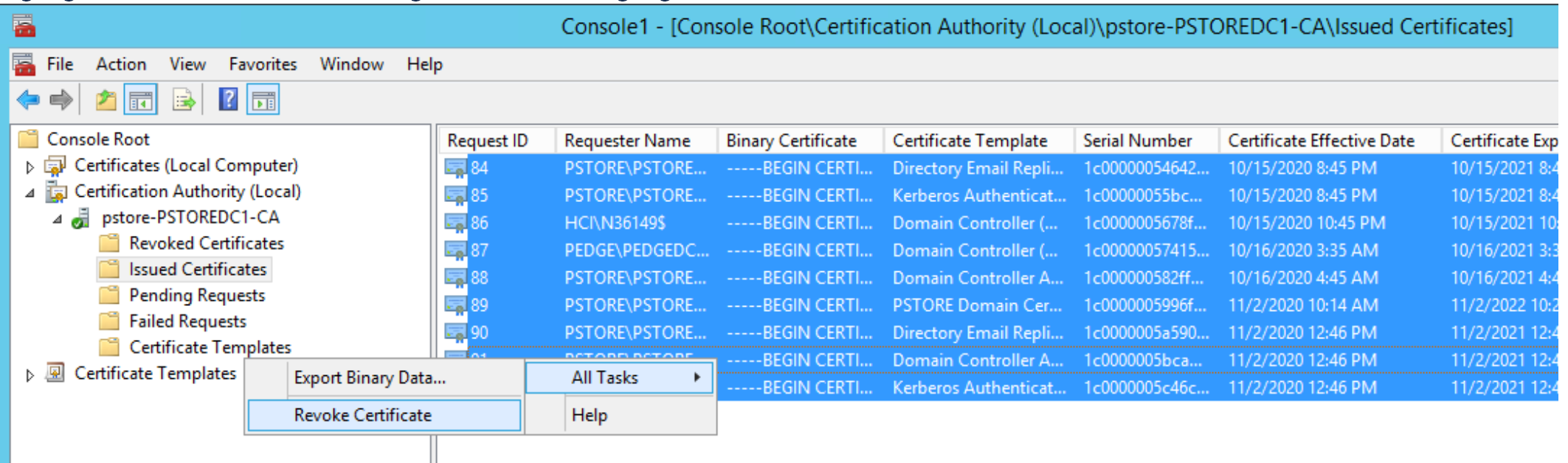Viewport: 1568px width, 463px height.
Task: Click the Forward arrow toolbar icon
Action: [61, 100]
